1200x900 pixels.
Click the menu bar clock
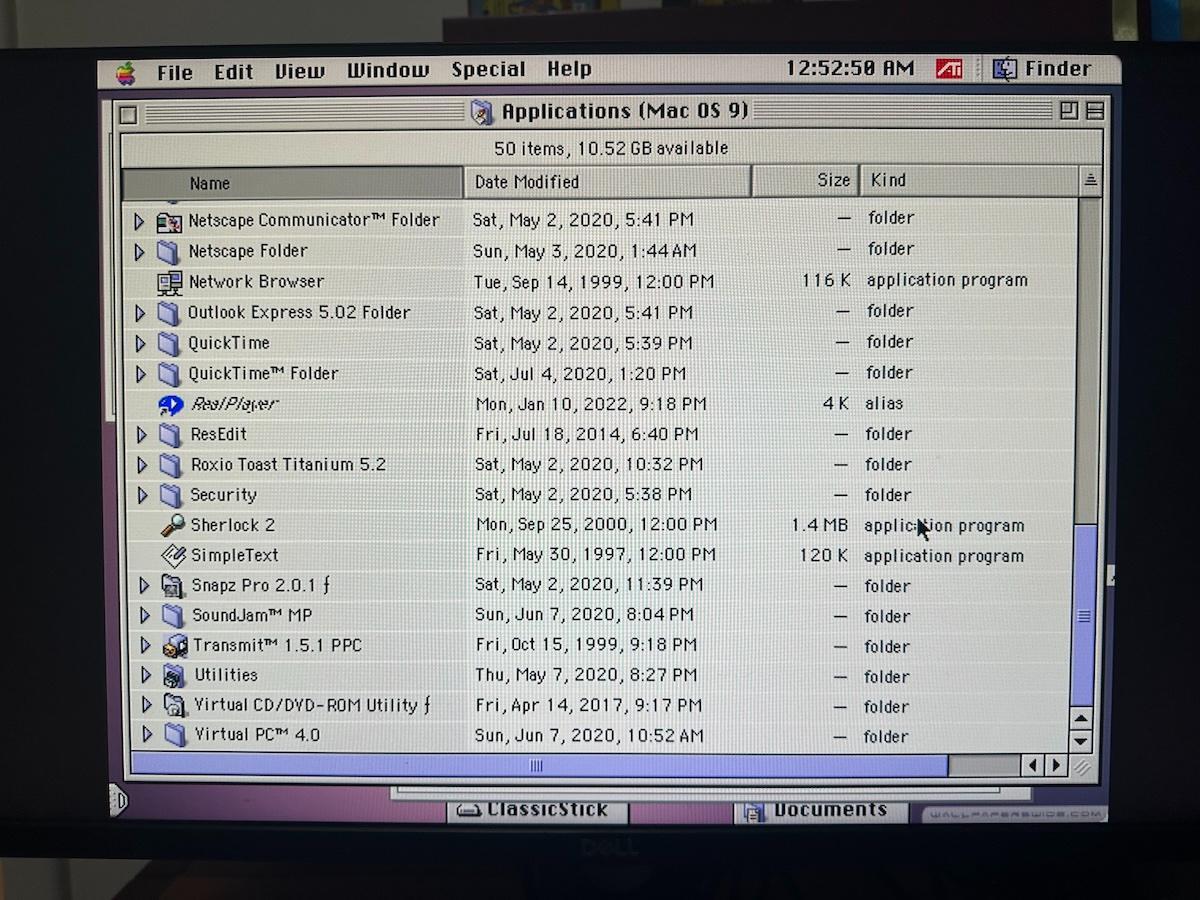849,69
